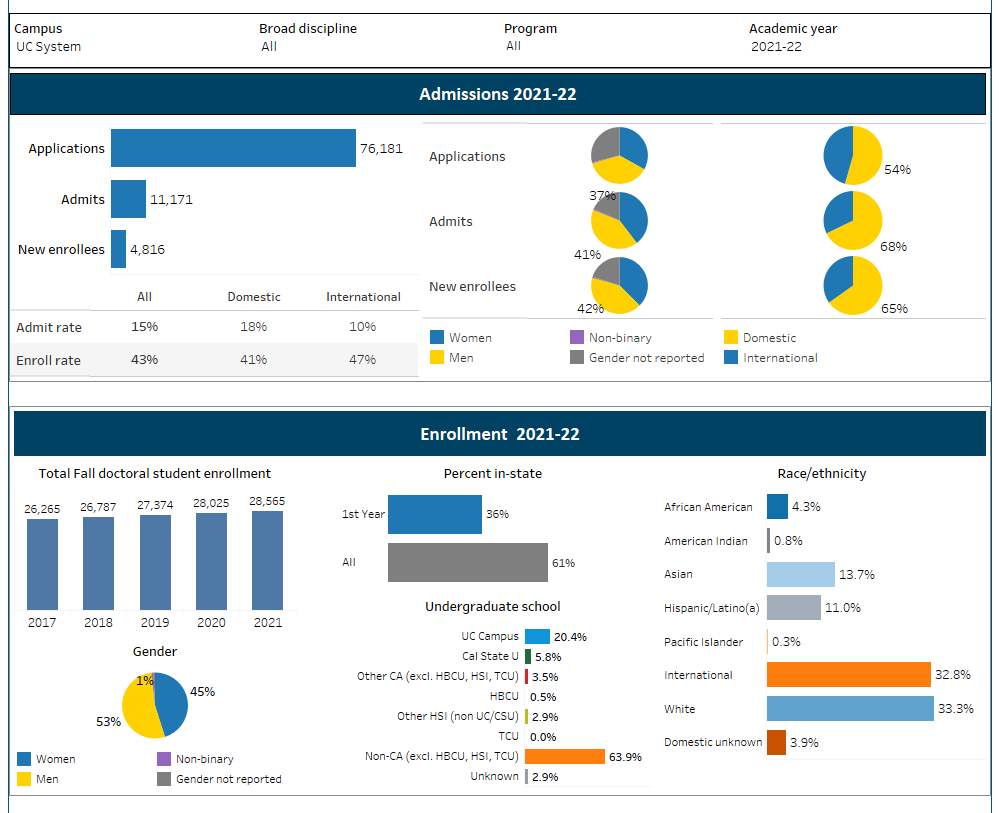Image resolution: width=1000 pixels, height=813 pixels.
Task: Click the Admit rate 15% value
Action: point(144,326)
